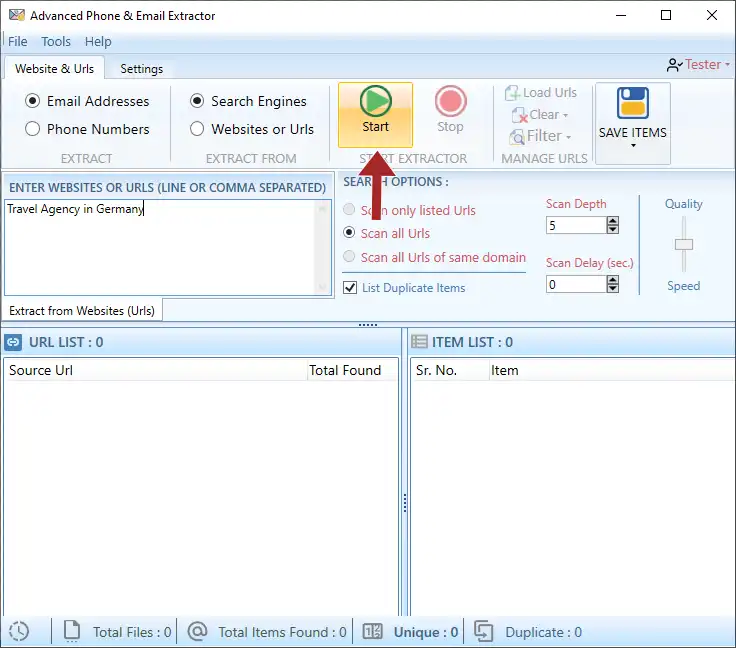Image resolution: width=736 pixels, height=648 pixels.
Task: Click the clock history icon in status bar
Action: point(19,632)
